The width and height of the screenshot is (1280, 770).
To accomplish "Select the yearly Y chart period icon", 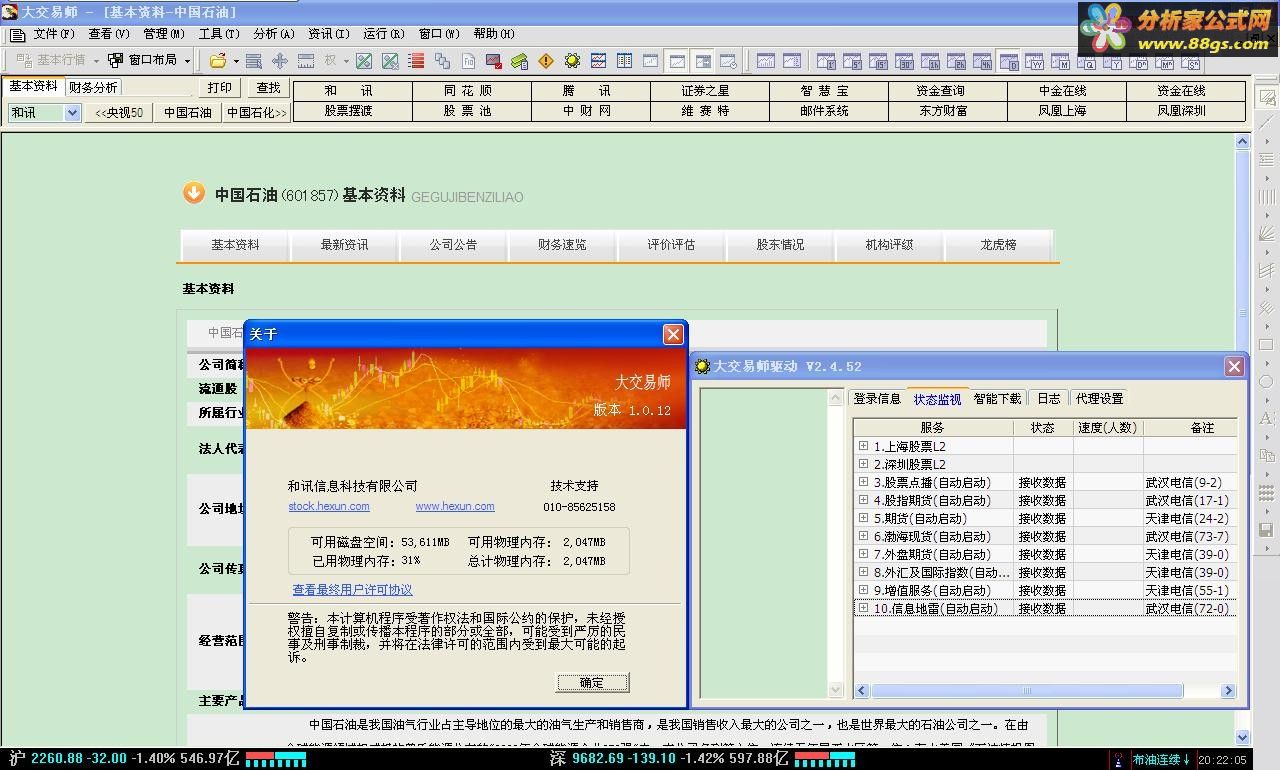I will coord(1112,61).
